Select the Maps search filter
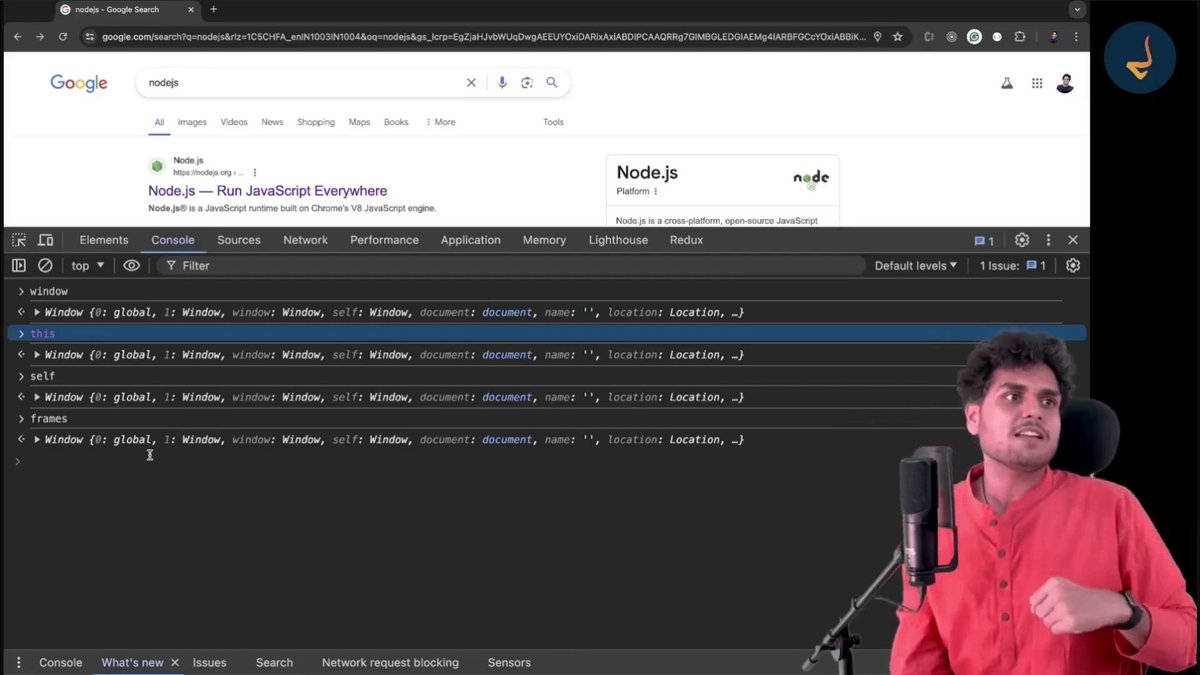Viewport: 1200px width, 675px height. click(x=359, y=122)
